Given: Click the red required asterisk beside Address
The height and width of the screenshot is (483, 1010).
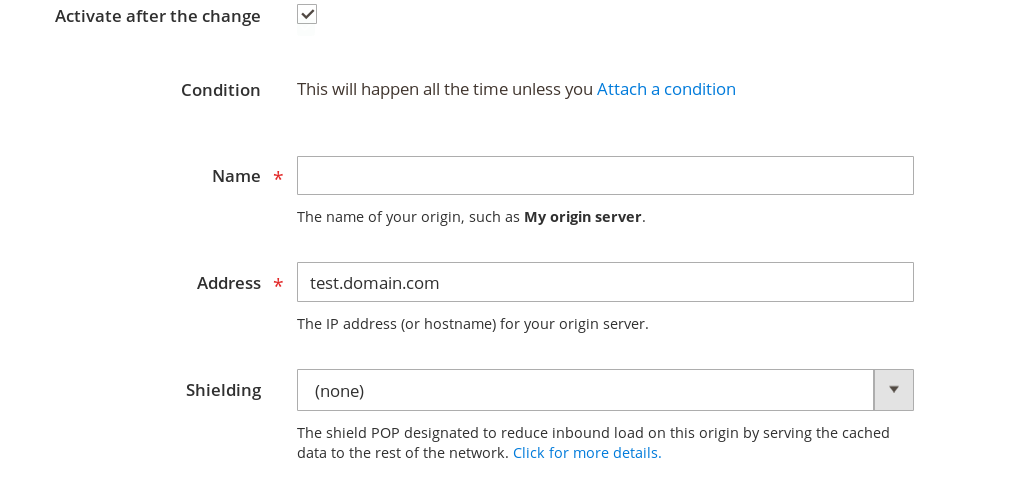Looking at the screenshot, I should click(278, 285).
